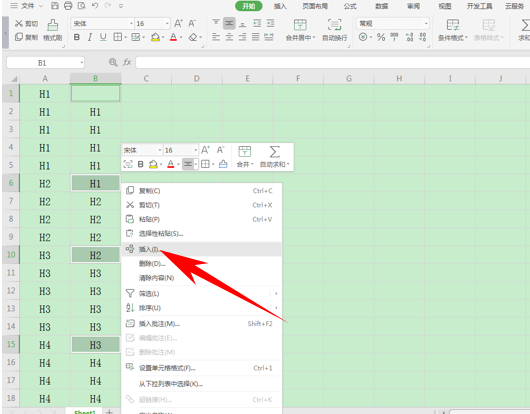
Task: Click the Name Box showing B1
Action: pos(45,63)
